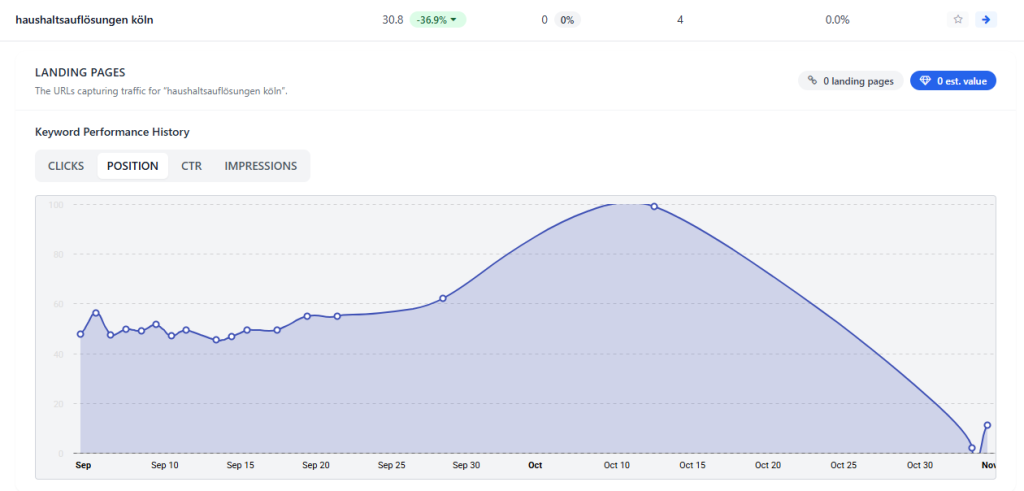Click the 0% clicks change badge
This screenshot has height=491, width=1024.
tap(566, 19)
